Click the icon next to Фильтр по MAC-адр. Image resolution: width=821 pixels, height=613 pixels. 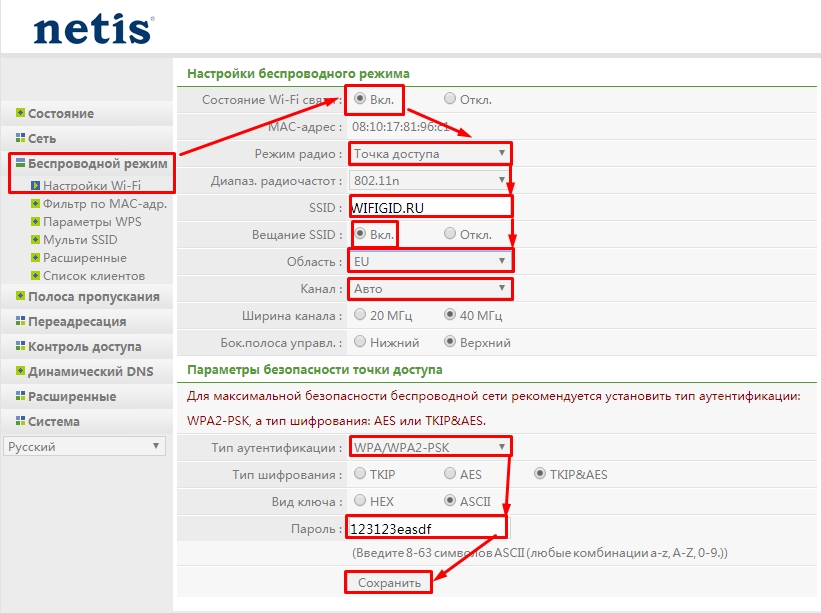point(35,204)
